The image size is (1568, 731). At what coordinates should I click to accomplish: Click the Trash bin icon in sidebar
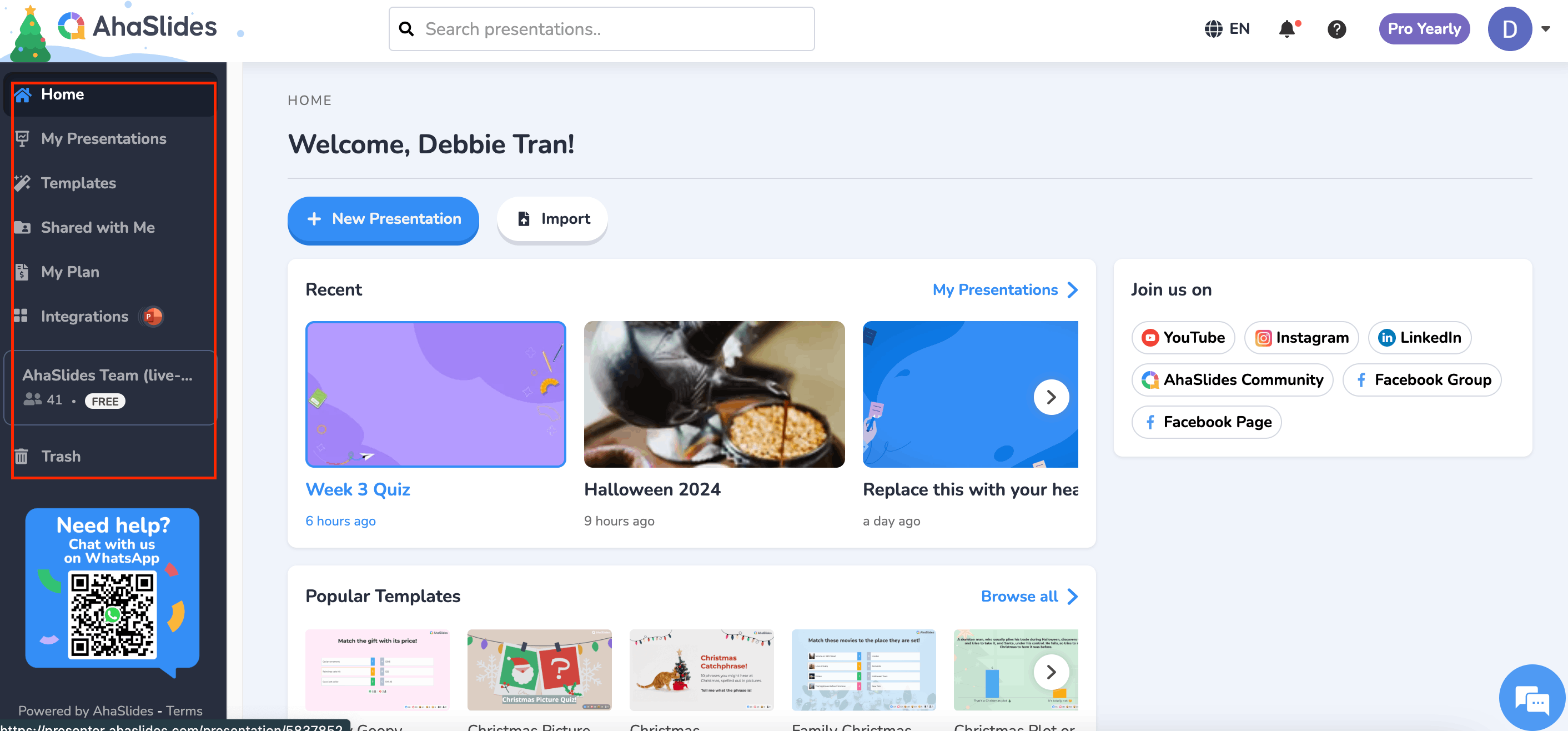click(x=21, y=456)
